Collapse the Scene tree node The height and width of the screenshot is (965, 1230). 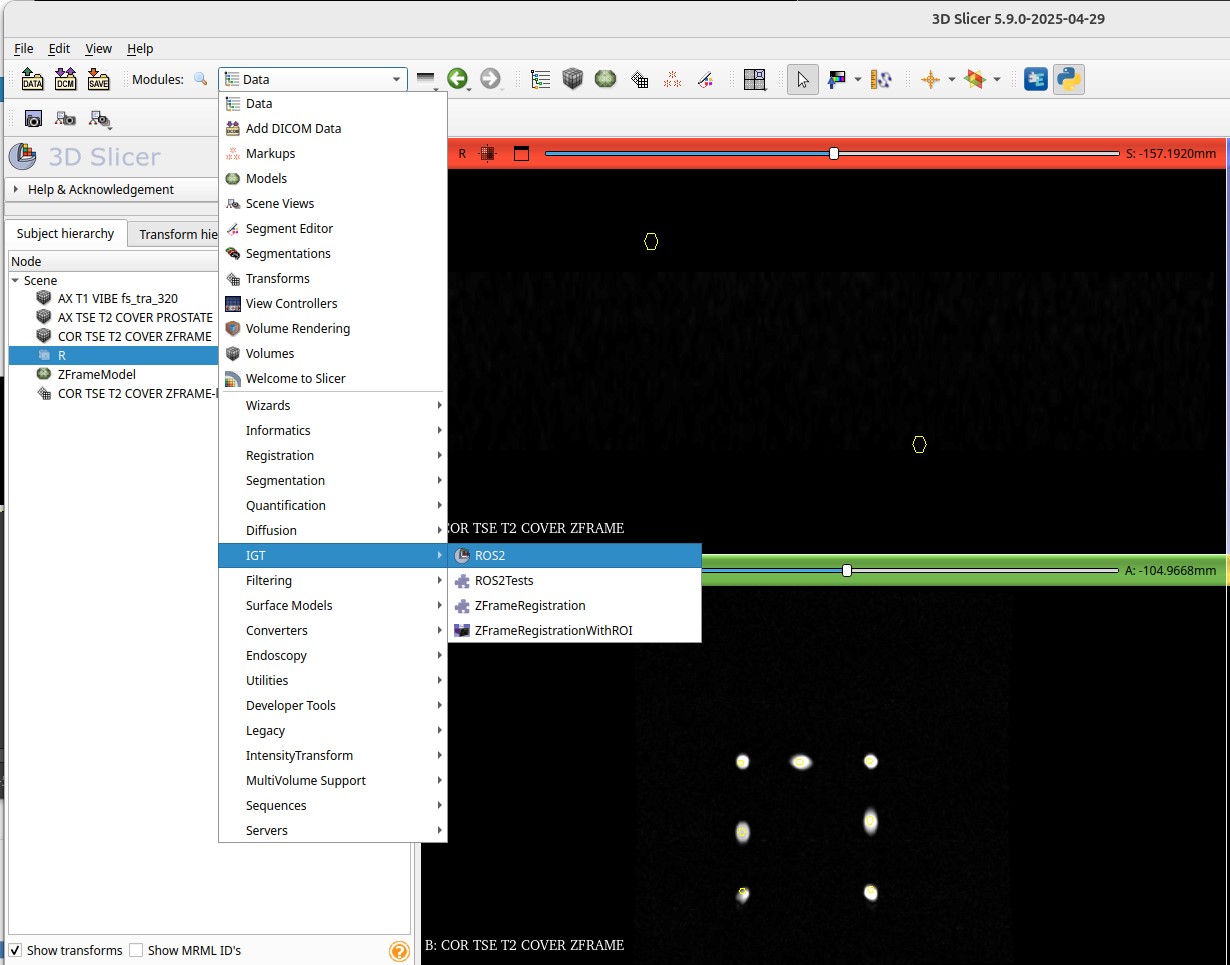pyautogui.click(x=16, y=281)
